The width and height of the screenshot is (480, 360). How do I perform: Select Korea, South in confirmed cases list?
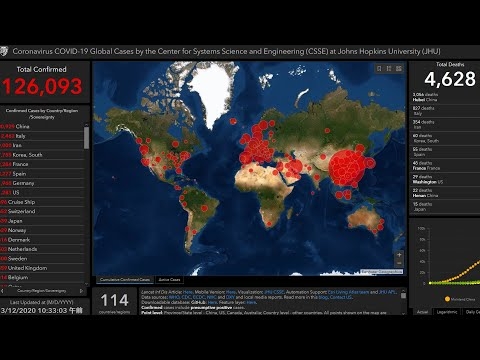pos(42,155)
